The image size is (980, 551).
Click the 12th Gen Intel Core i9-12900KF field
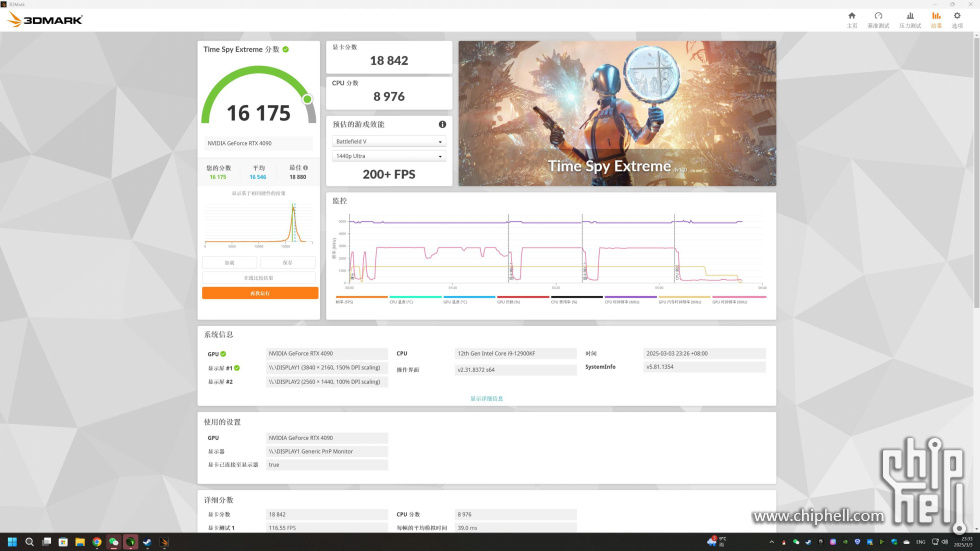tap(516, 354)
